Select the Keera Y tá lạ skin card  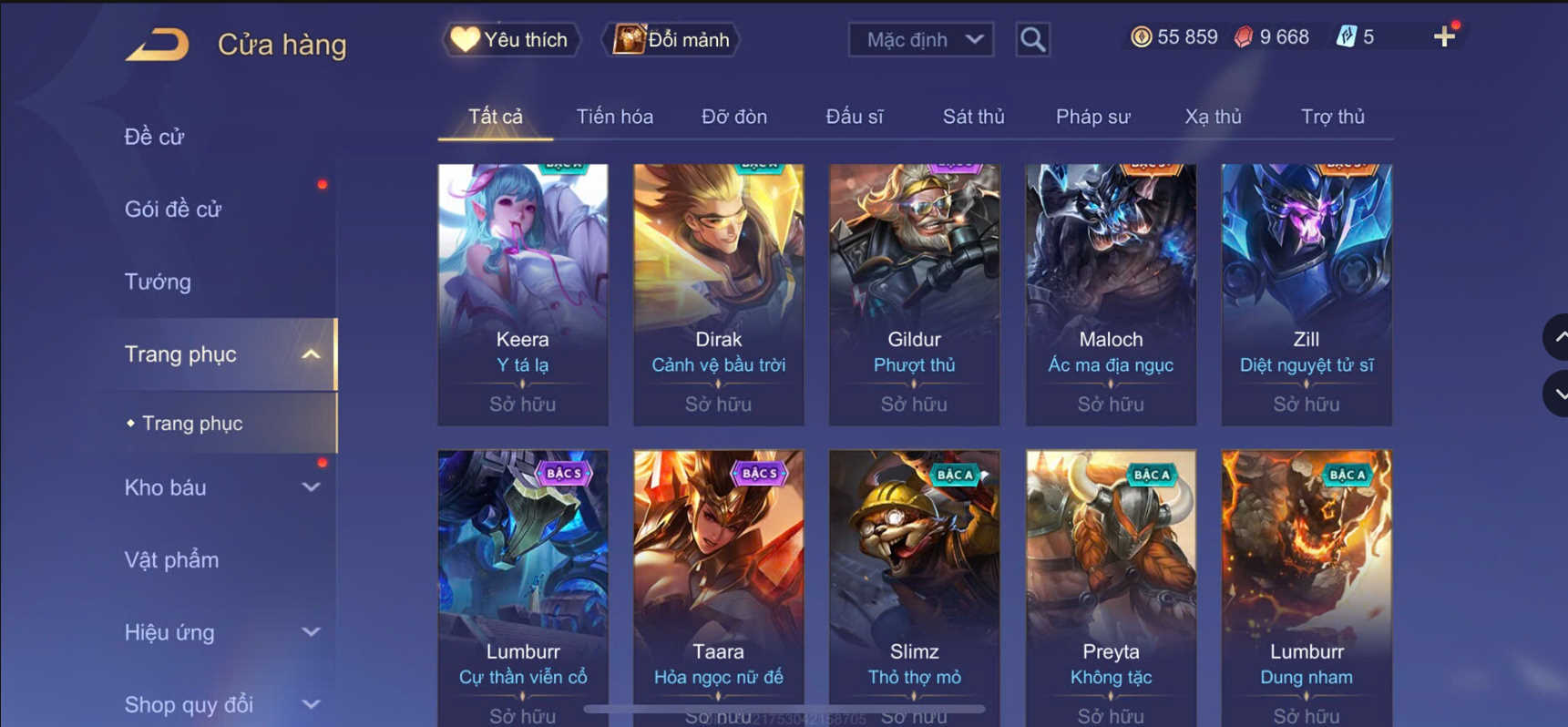pyautogui.click(x=523, y=294)
